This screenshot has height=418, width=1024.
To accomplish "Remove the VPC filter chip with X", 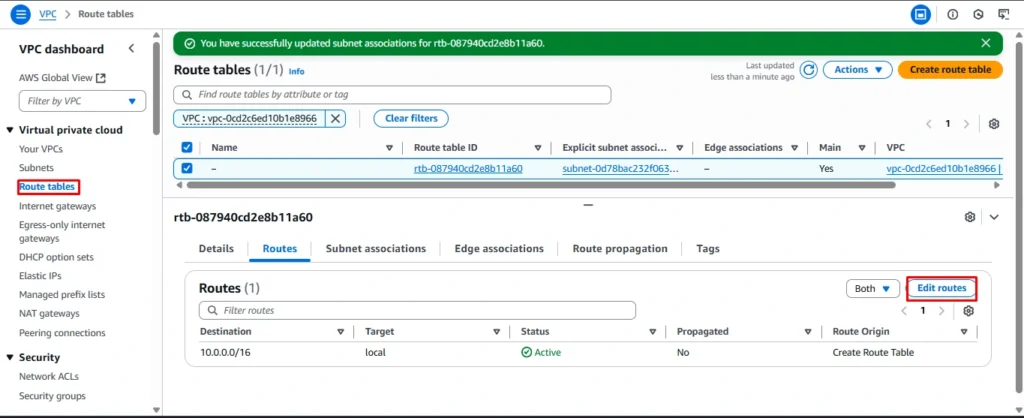I will coord(336,118).
